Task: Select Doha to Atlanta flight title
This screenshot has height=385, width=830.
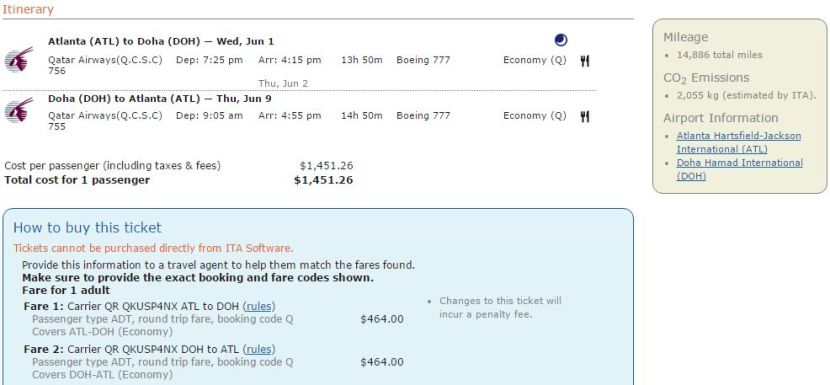Action: [x=160, y=99]
